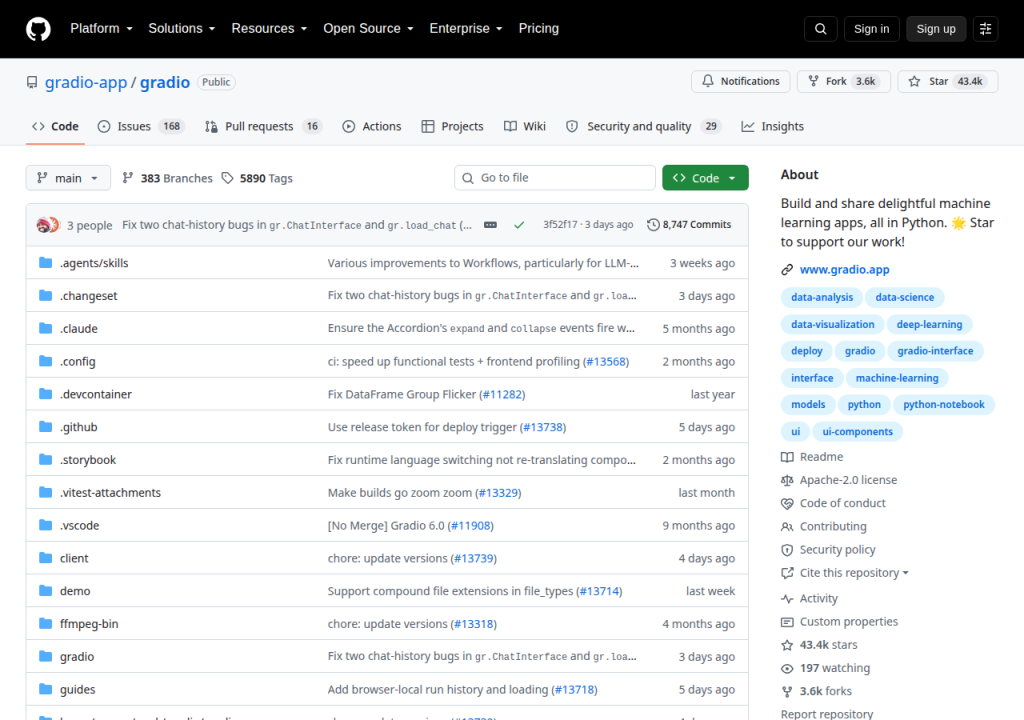Click the folder icon beside .config
This screenshot has width=1024, height=720.
45,361
